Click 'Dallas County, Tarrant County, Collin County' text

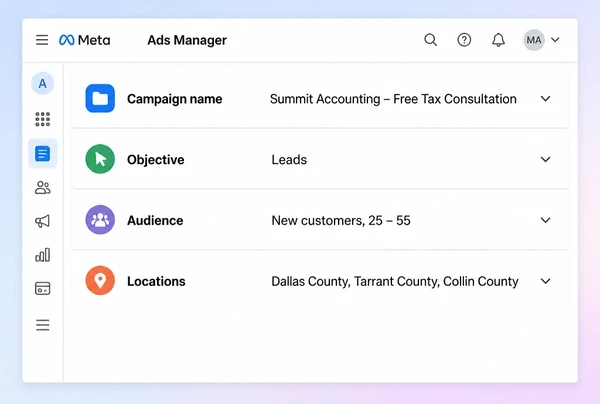(x=395, y=282)
